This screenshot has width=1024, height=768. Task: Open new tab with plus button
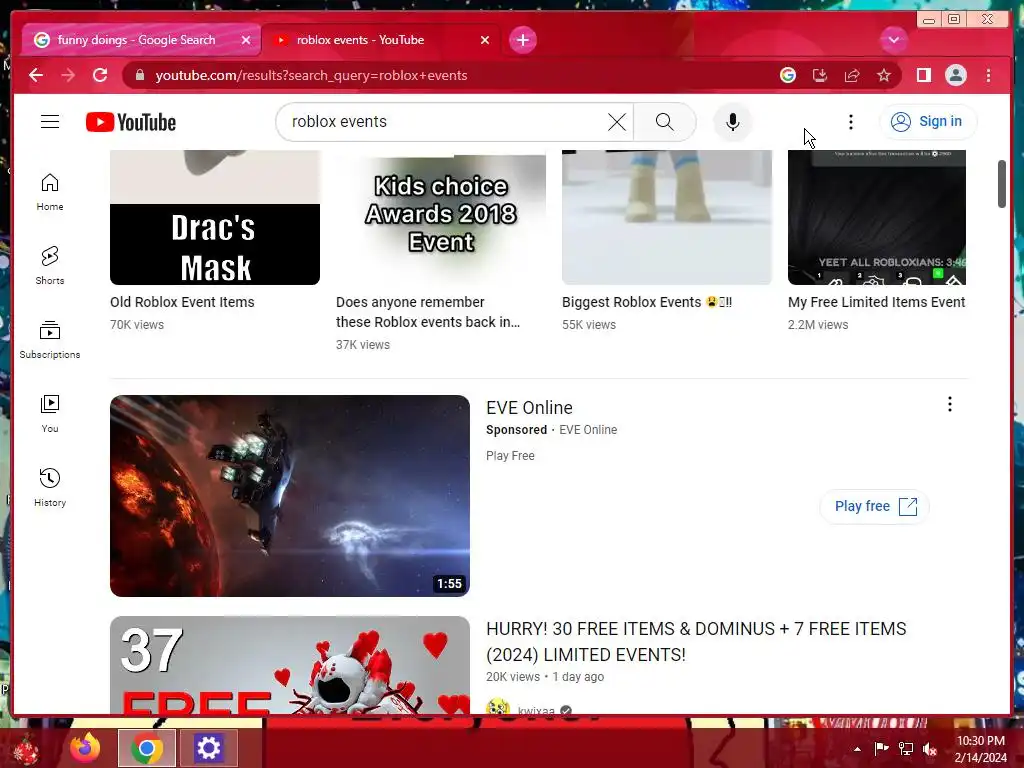coord(522,40)
